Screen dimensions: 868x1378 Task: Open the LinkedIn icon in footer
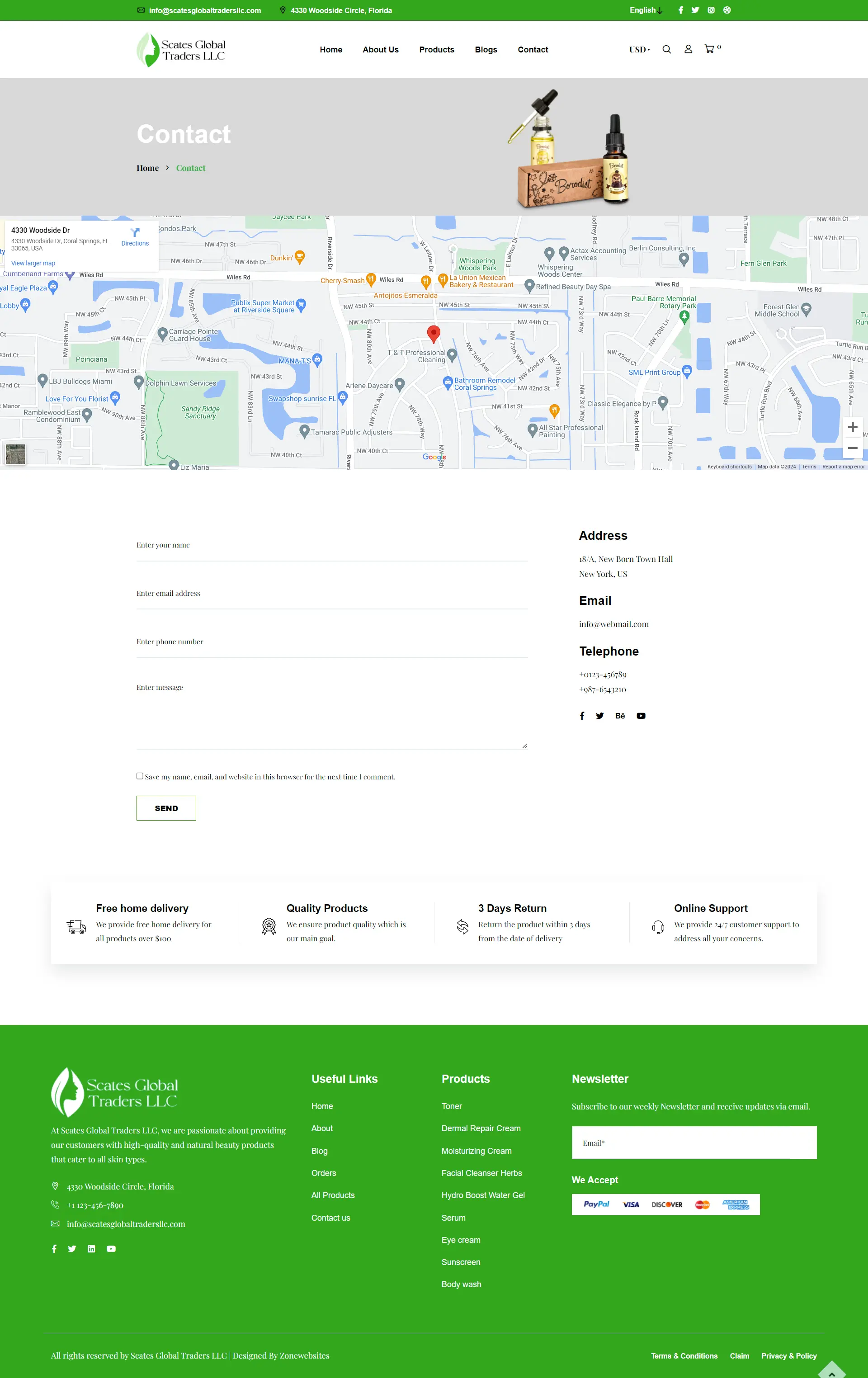pyautogui.click(x=92, y=1249)
